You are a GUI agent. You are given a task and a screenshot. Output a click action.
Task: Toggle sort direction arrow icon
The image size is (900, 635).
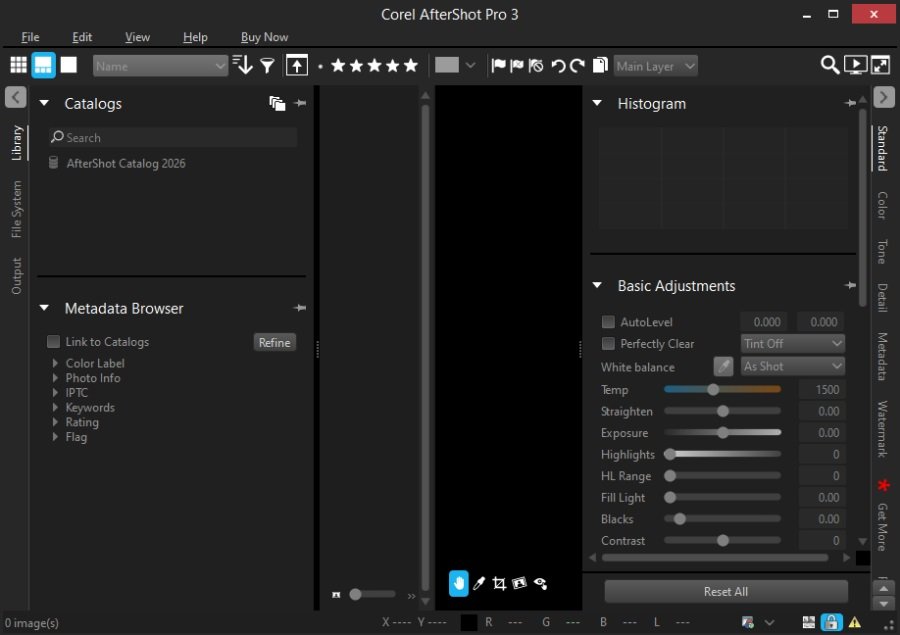[x=243, y=65]
